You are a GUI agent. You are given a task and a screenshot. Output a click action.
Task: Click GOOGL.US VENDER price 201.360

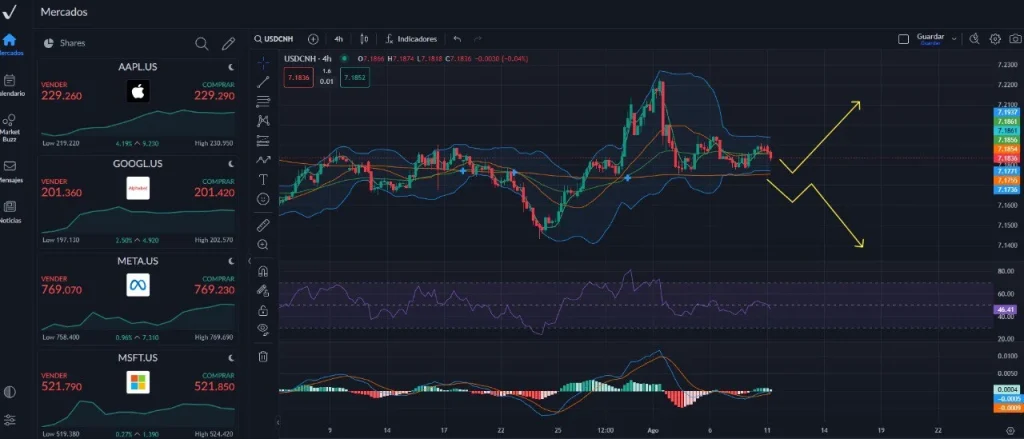61,193
